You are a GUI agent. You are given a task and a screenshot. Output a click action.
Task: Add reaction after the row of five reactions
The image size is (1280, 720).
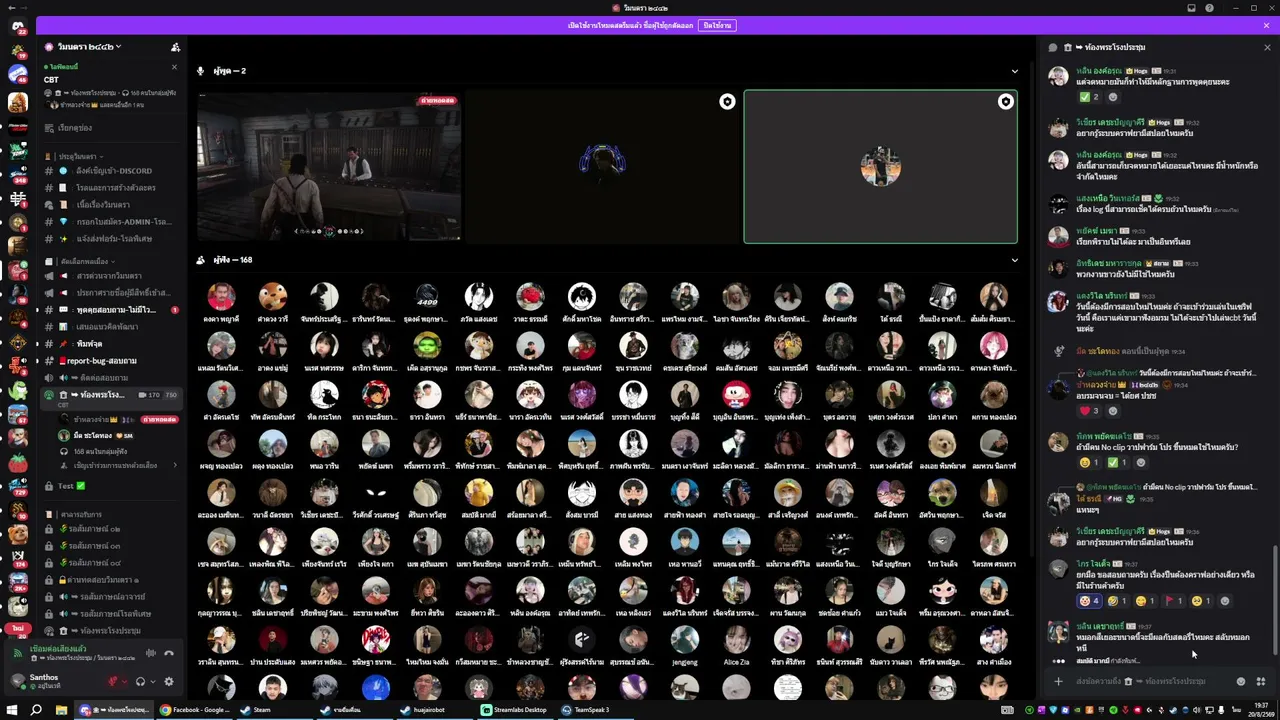[1225, 601]
